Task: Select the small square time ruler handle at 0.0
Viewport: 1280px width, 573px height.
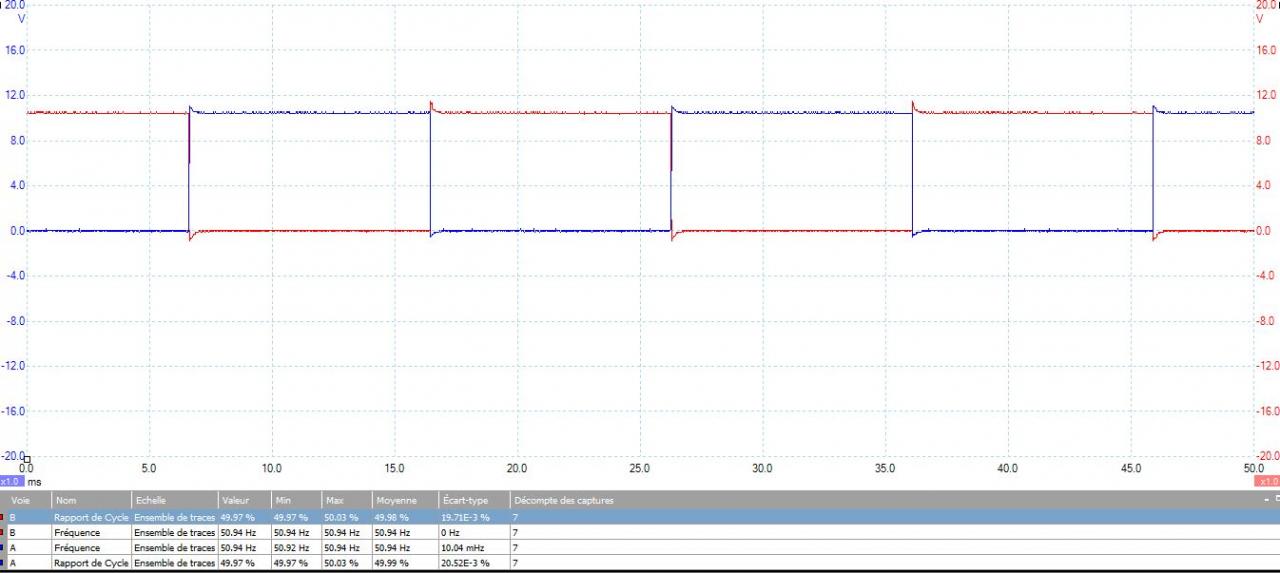Action: point(27,460)
